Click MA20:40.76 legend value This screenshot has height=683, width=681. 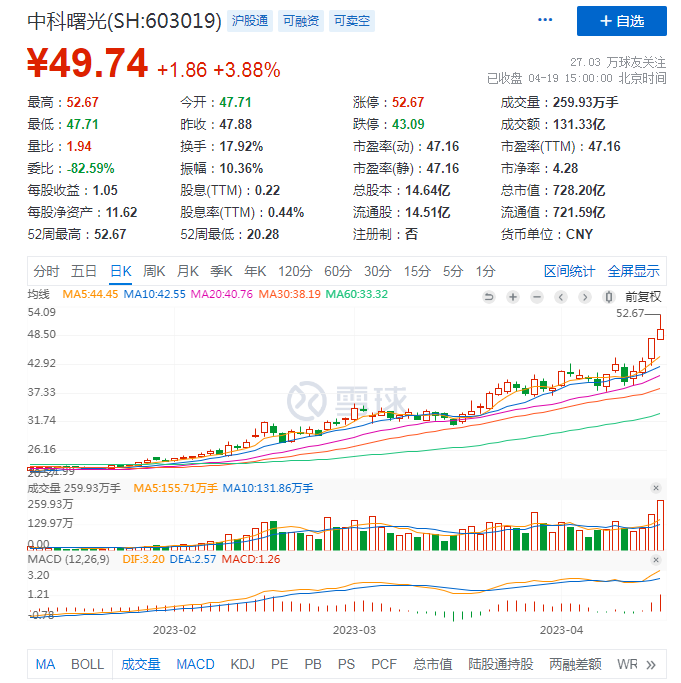pyautogui.click(x=222, y=294)
